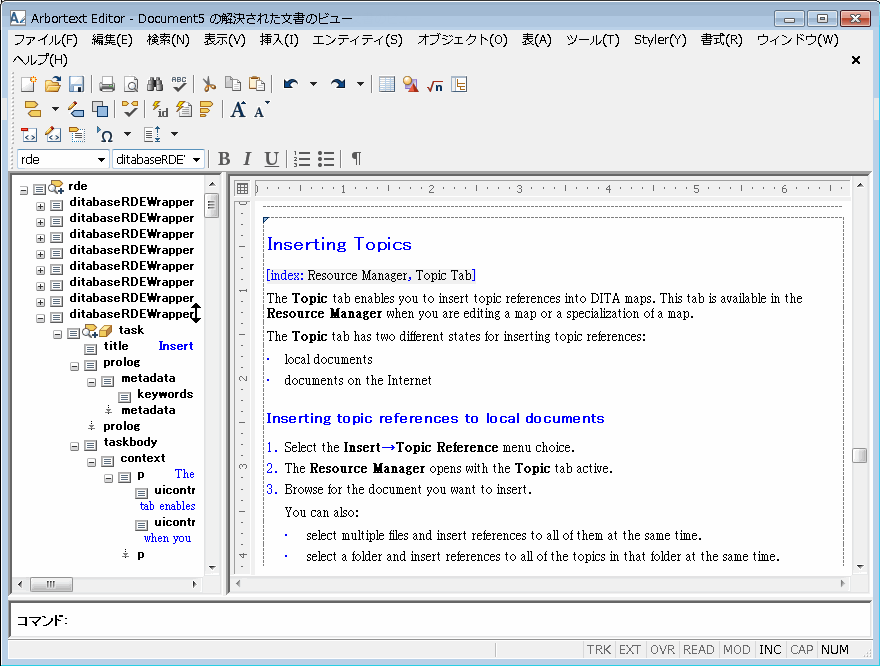Click the stacked yellow bars tag icon
The image size is (880, 666).
207,109
